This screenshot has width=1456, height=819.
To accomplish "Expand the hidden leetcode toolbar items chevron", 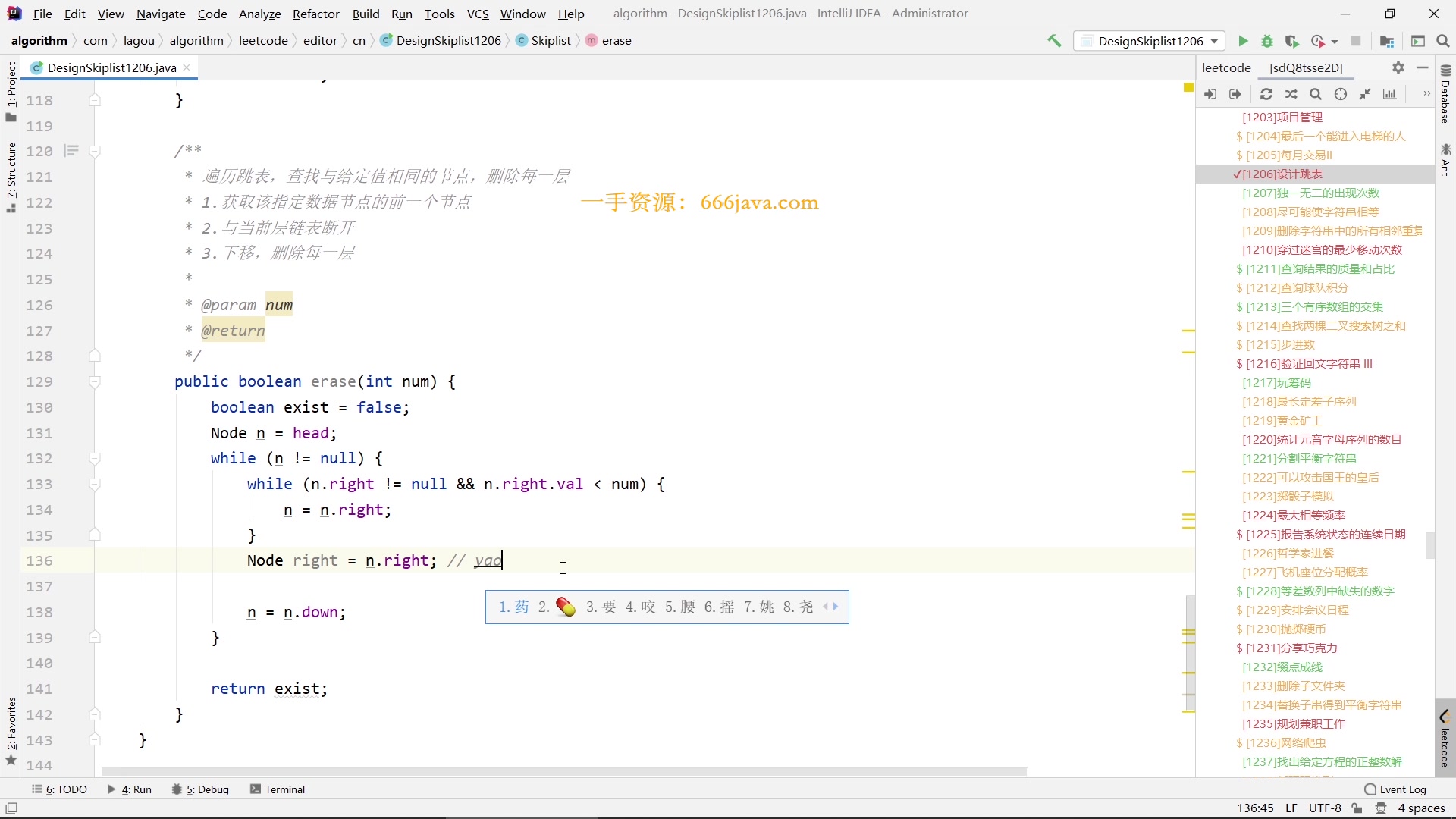I will 1426,94.
